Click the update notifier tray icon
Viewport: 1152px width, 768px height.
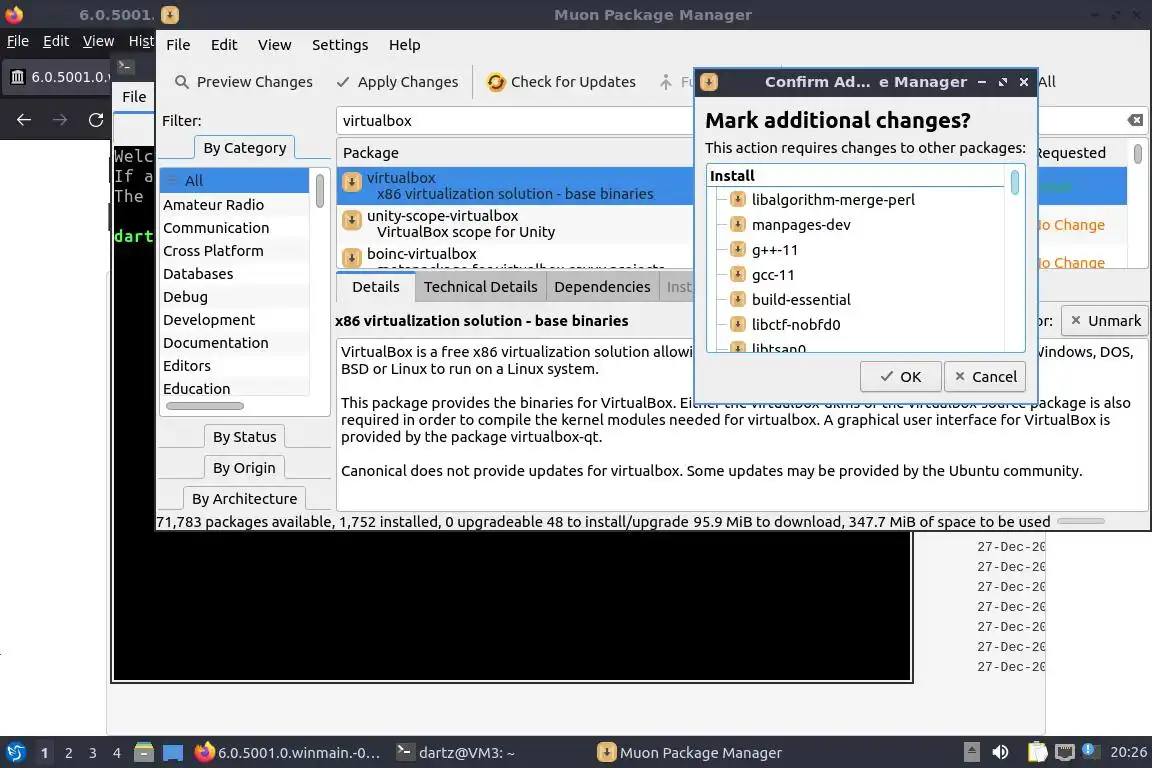pyautogui.click(x=1091, y=751)
